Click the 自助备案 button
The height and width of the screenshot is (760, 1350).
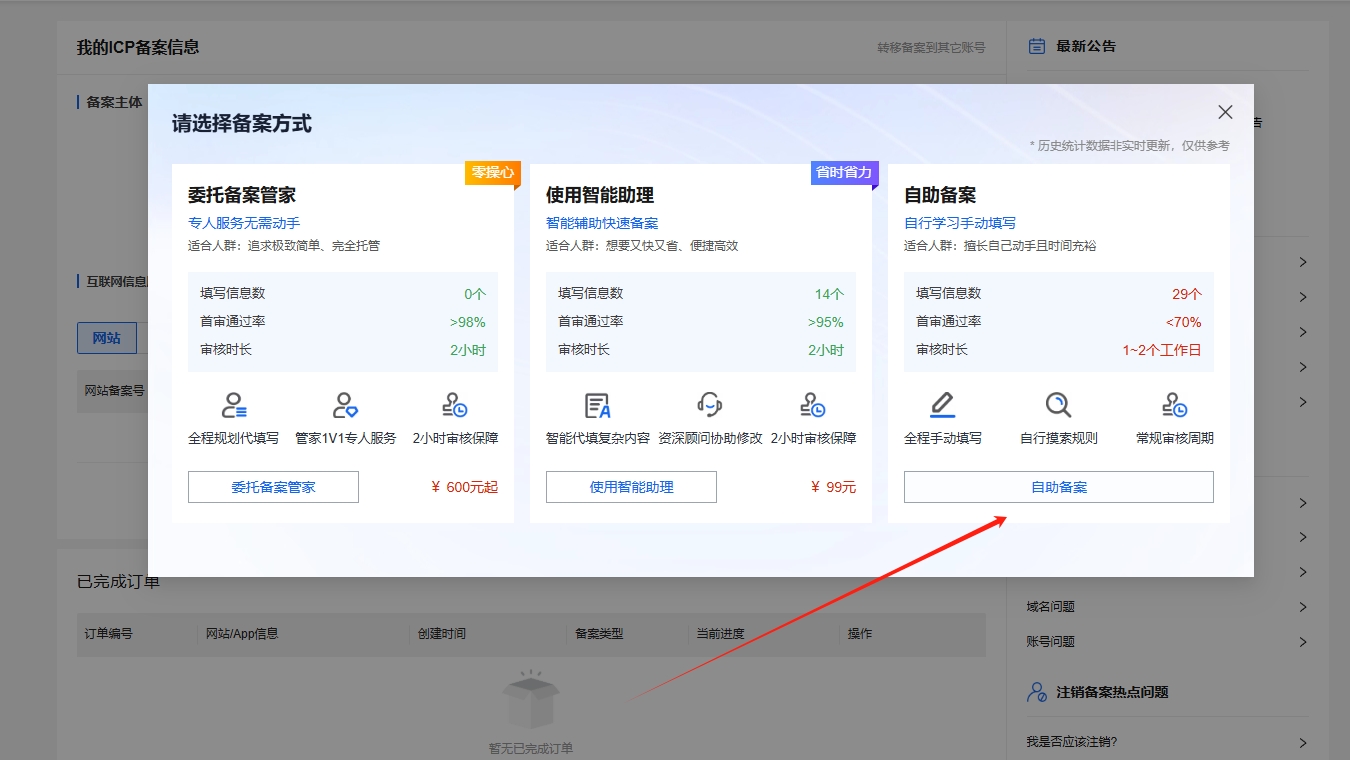point(1058,487)
